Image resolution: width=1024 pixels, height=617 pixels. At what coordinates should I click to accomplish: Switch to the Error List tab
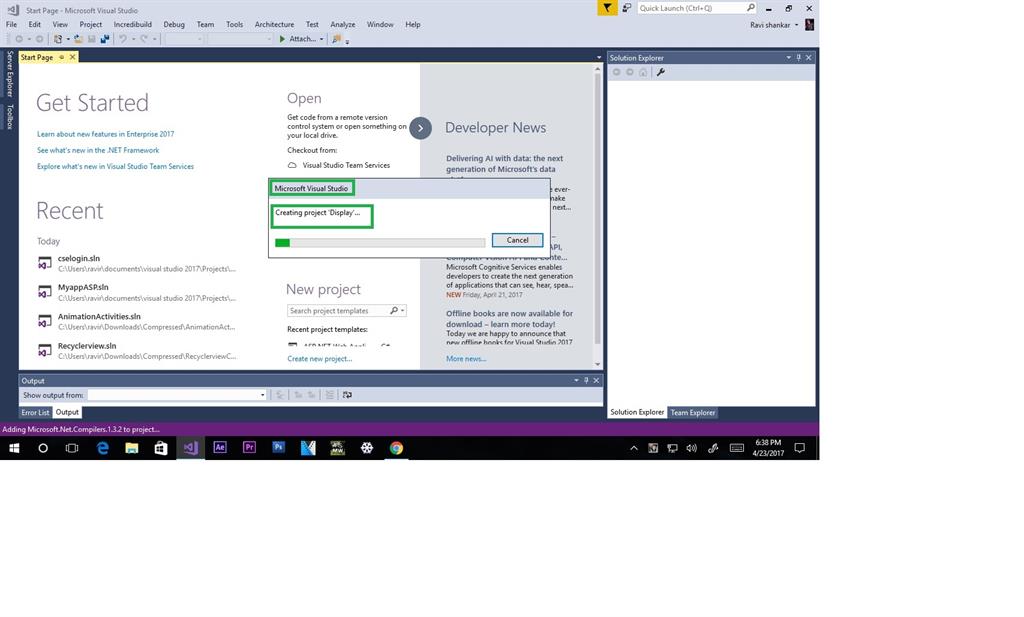[35, 413]
